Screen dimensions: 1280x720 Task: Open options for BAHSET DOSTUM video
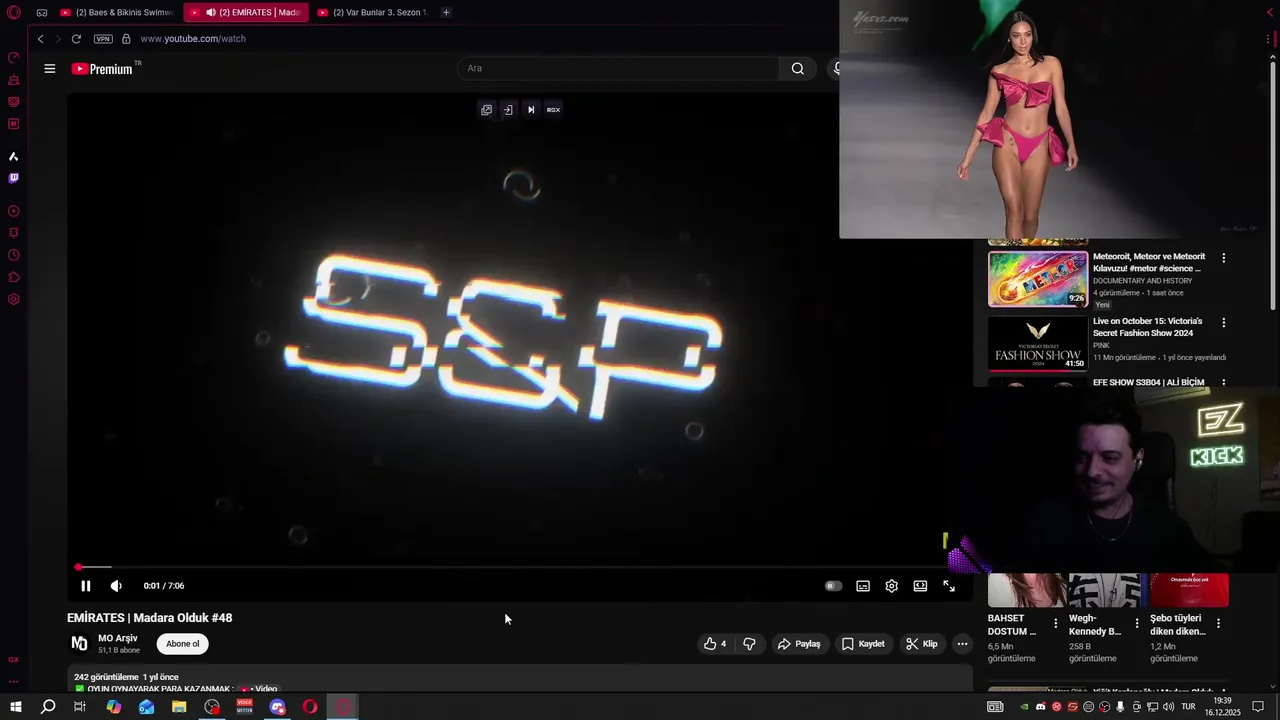[1055, 623]
